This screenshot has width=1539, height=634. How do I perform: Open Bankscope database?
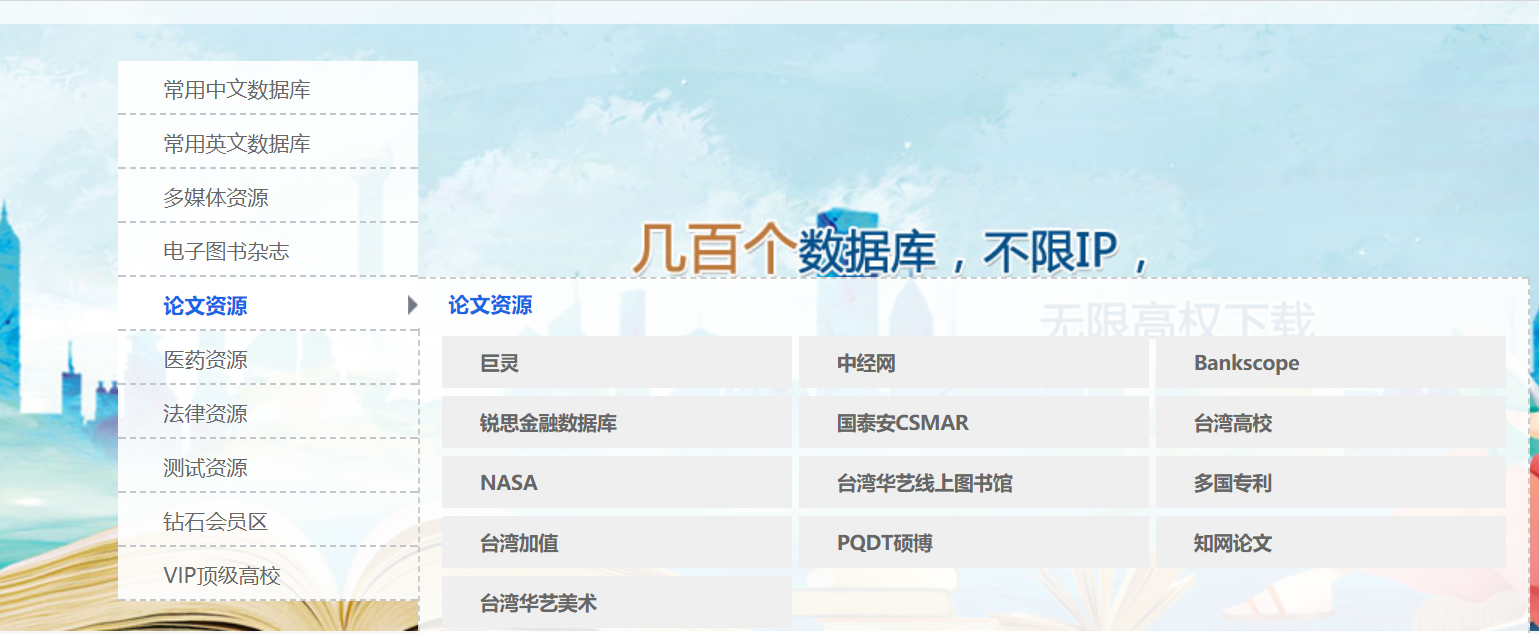click(1331, 363)
